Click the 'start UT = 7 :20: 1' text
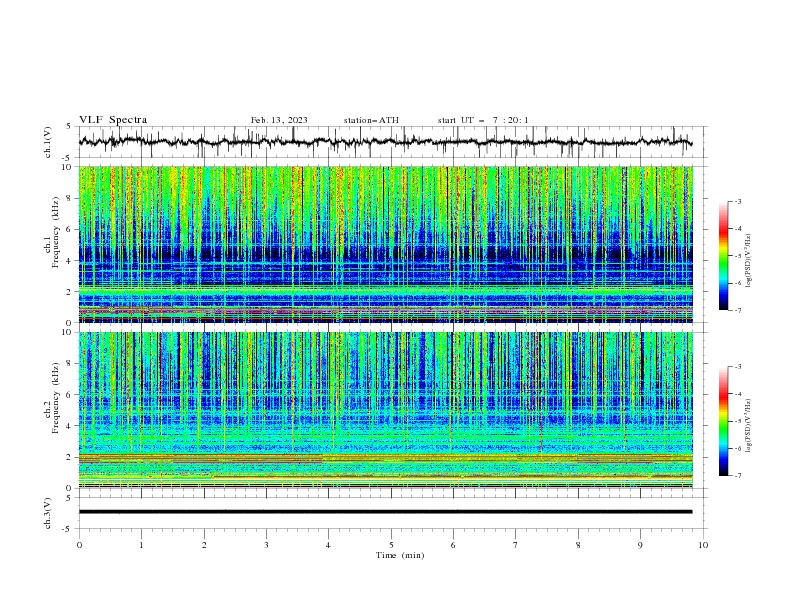This screenshot has height=612, width=792. (483, 120)
